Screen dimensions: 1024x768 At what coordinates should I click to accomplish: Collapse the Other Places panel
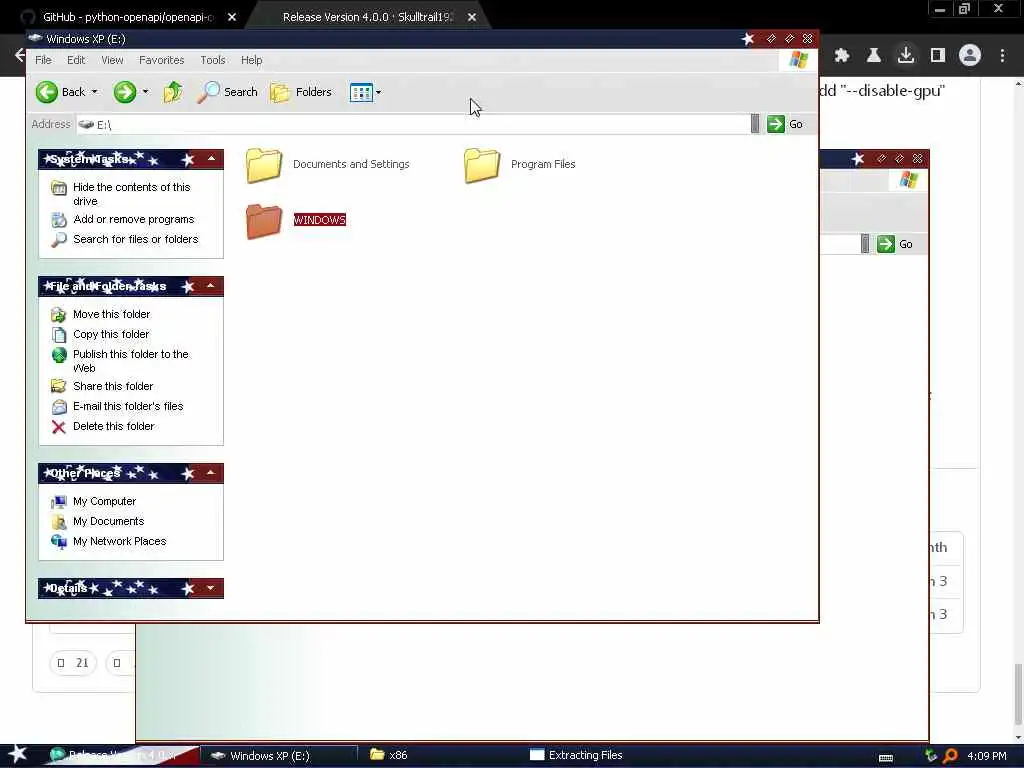point(211,473)
